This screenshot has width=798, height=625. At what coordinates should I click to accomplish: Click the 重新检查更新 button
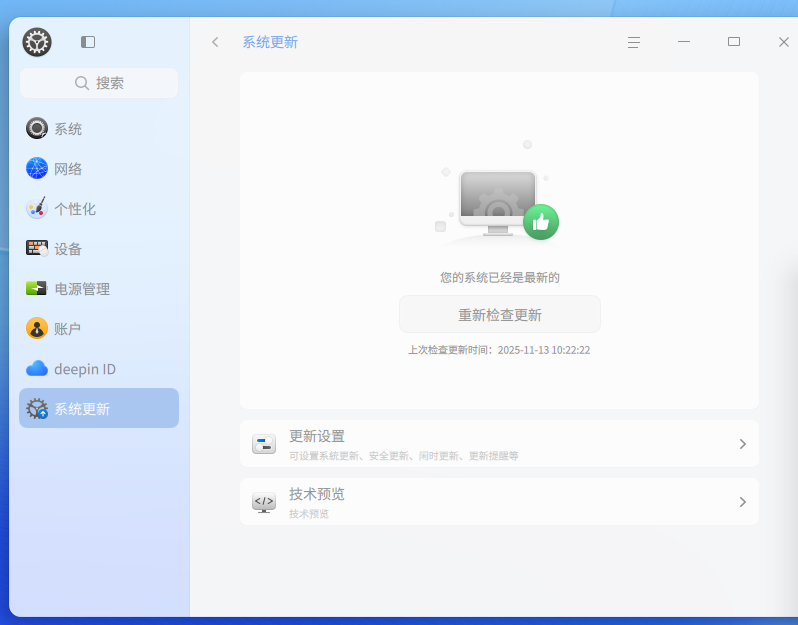[500, 315]
